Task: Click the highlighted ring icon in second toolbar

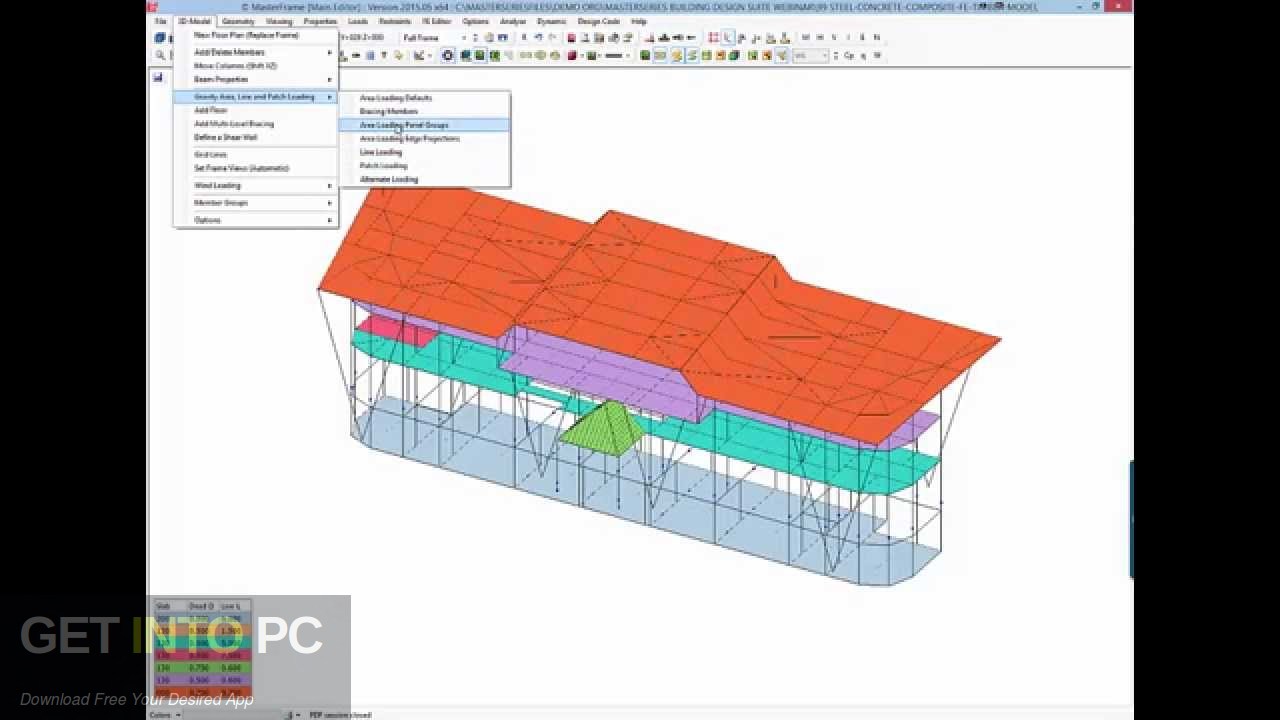Action: pyautogui.click(x=448, y=56)
